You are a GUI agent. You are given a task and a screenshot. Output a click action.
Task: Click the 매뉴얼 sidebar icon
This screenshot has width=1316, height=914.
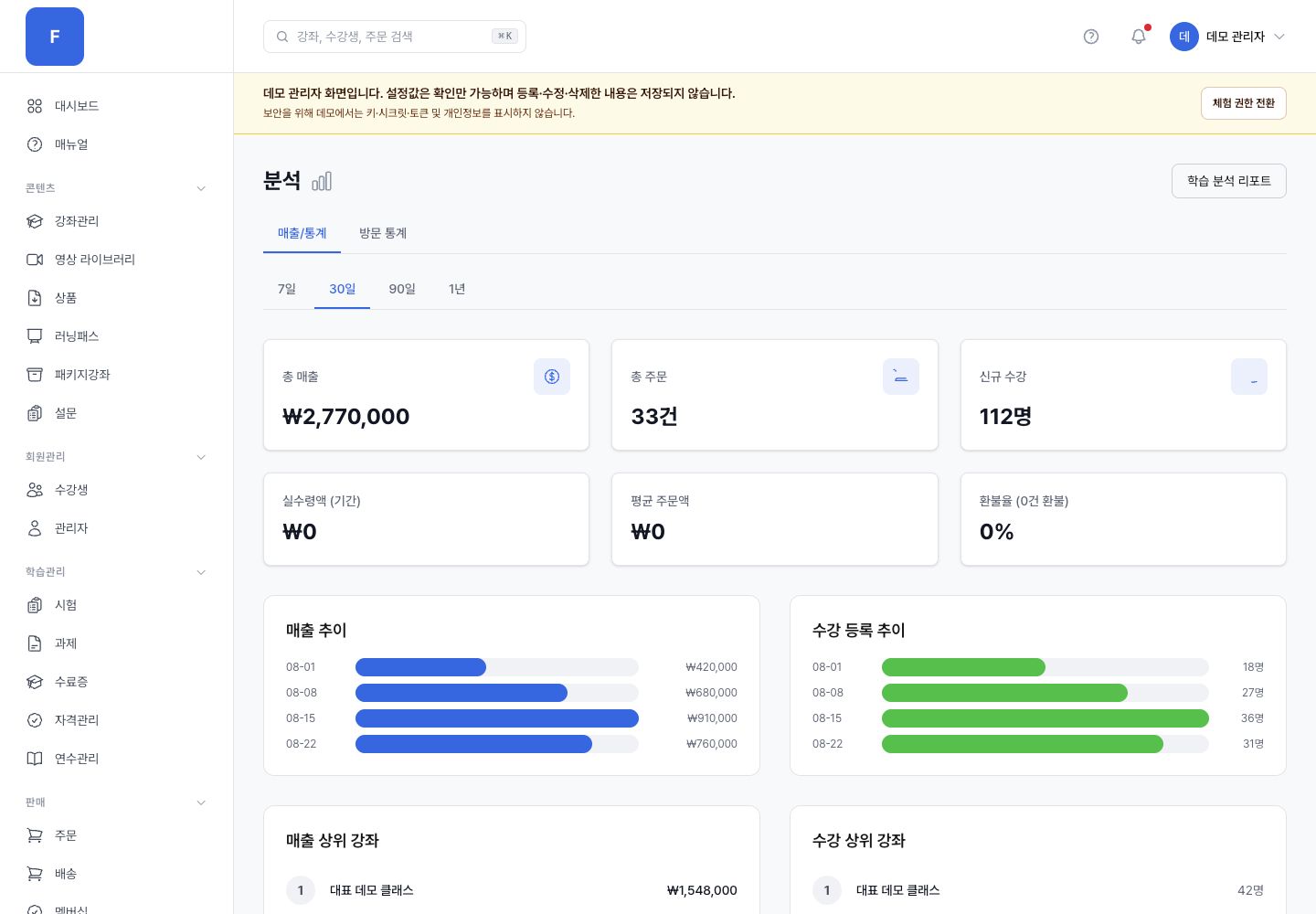tap(35, 144)
